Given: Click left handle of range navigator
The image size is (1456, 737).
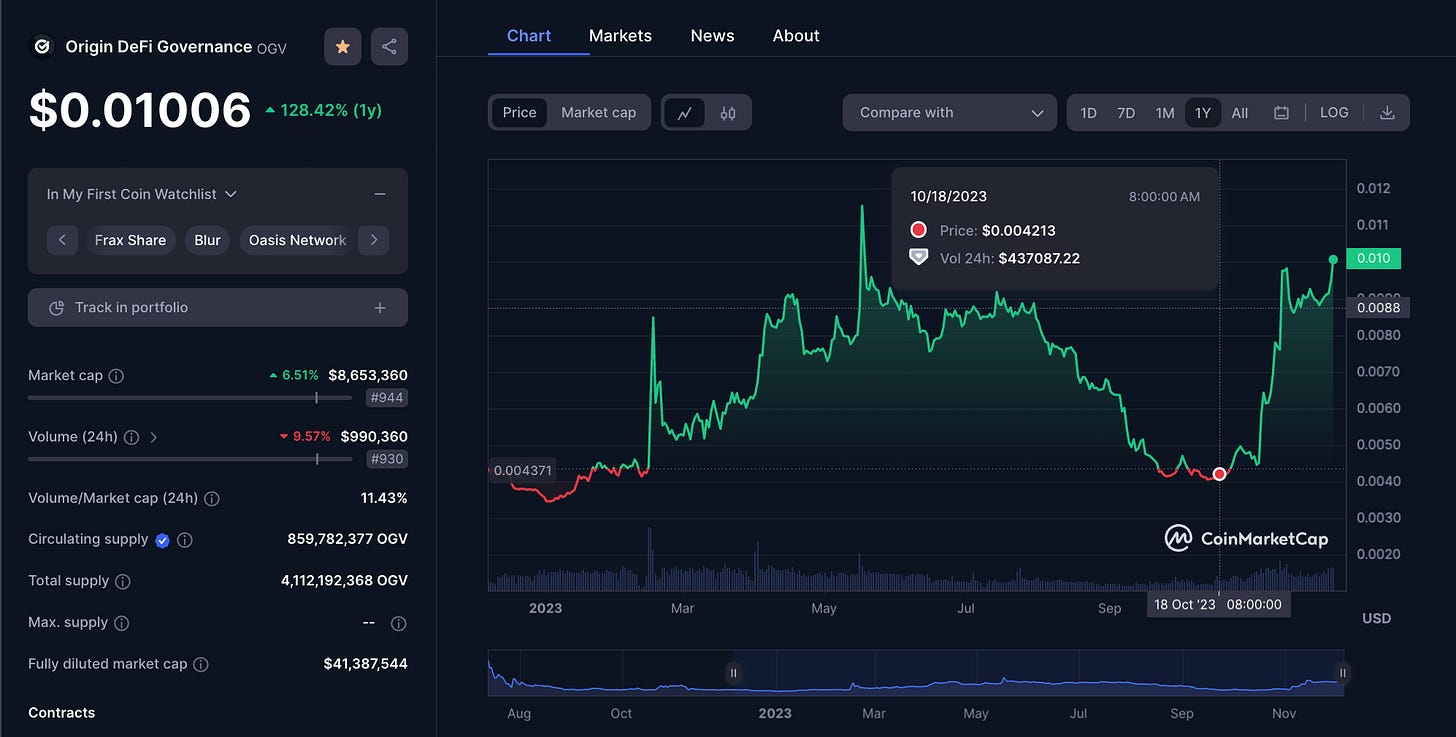Looking at the screenshot, I should click(x=733, y=673).
